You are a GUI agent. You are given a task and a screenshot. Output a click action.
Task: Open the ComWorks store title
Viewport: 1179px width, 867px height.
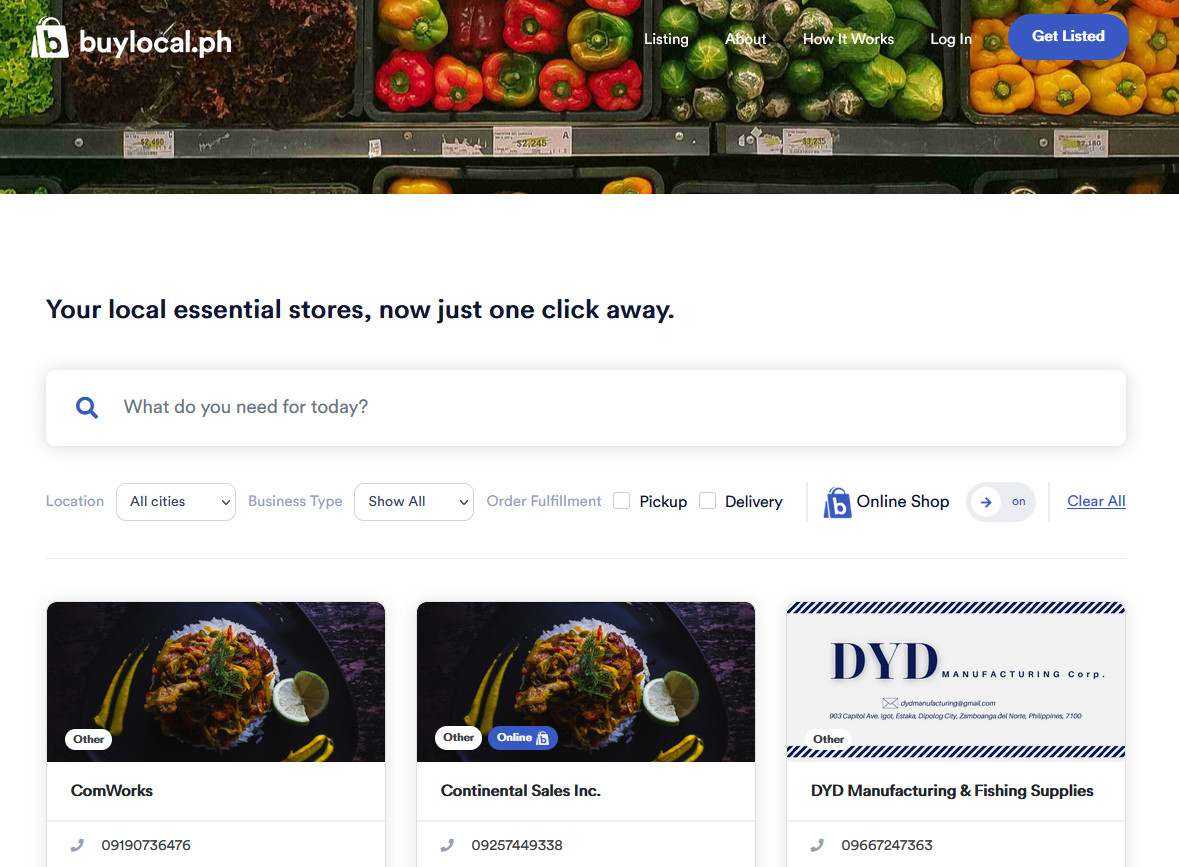(x=112, y=791)
